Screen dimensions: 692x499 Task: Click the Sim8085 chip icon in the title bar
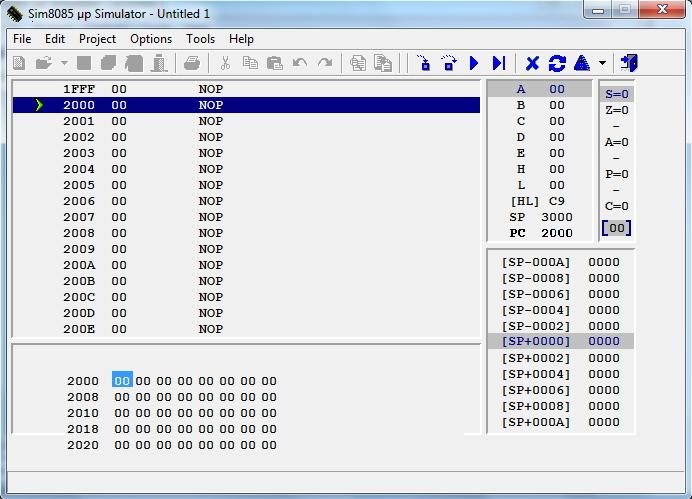(x=15, y=14)
